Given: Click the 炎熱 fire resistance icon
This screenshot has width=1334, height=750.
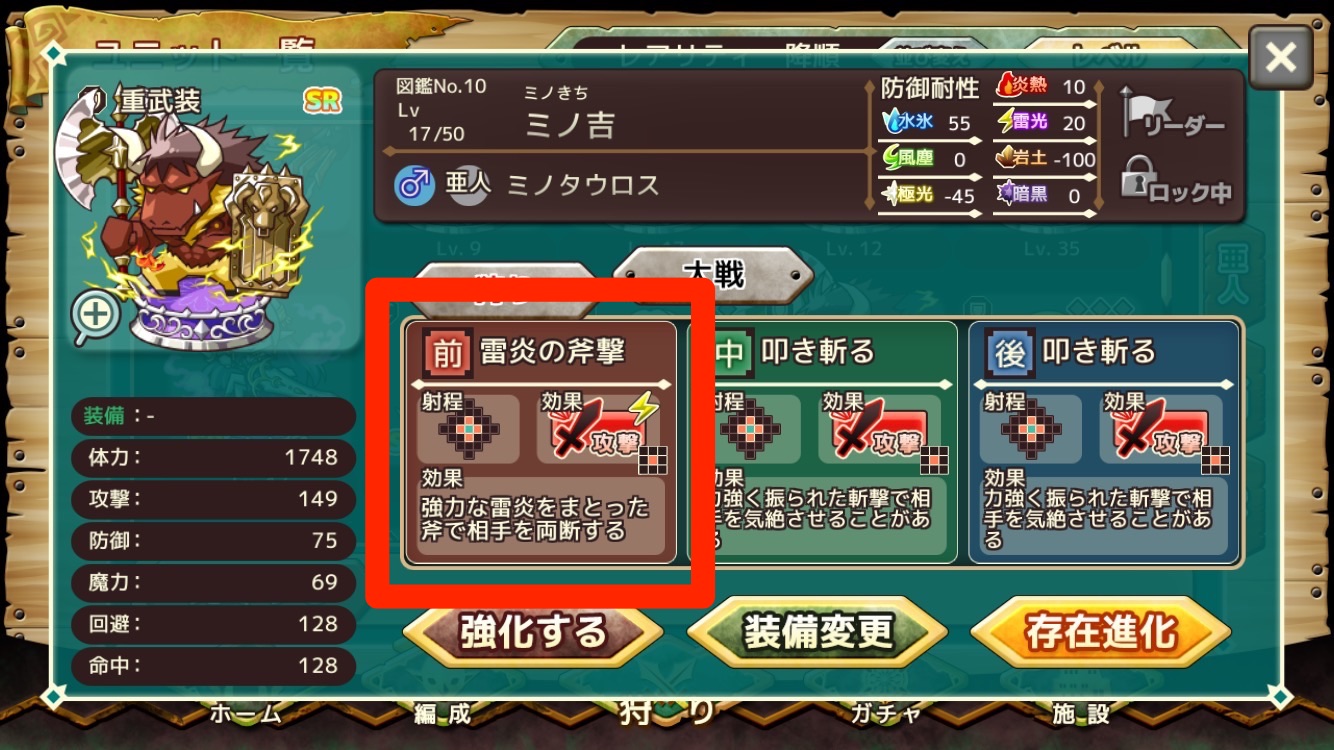Looking at the screenshot, I should [x=1007, y=86].
